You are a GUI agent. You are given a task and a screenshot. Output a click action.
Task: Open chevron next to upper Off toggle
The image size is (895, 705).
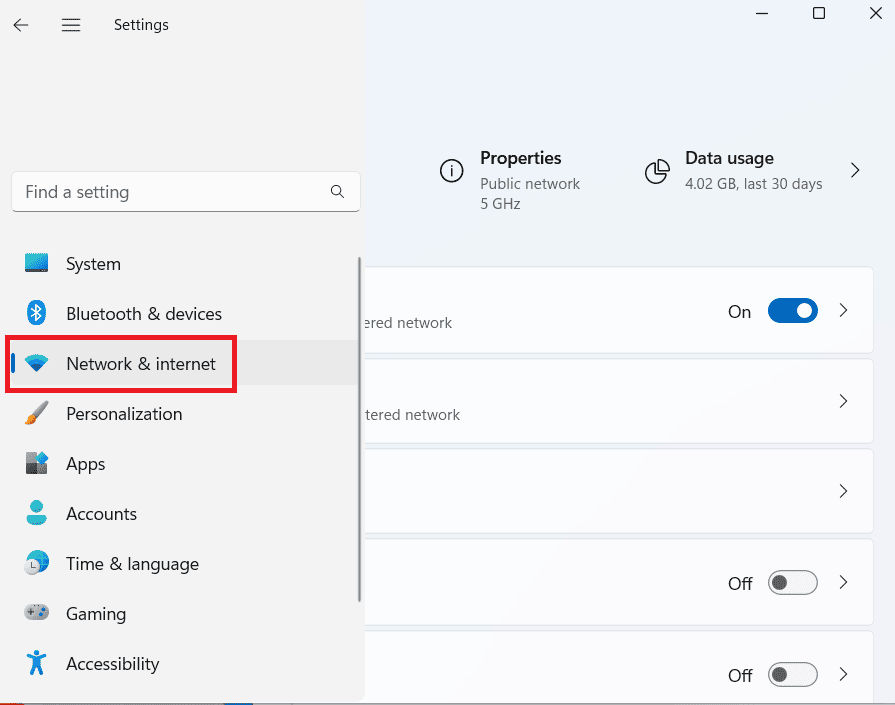pyautogui.click(x=844, y=583)
